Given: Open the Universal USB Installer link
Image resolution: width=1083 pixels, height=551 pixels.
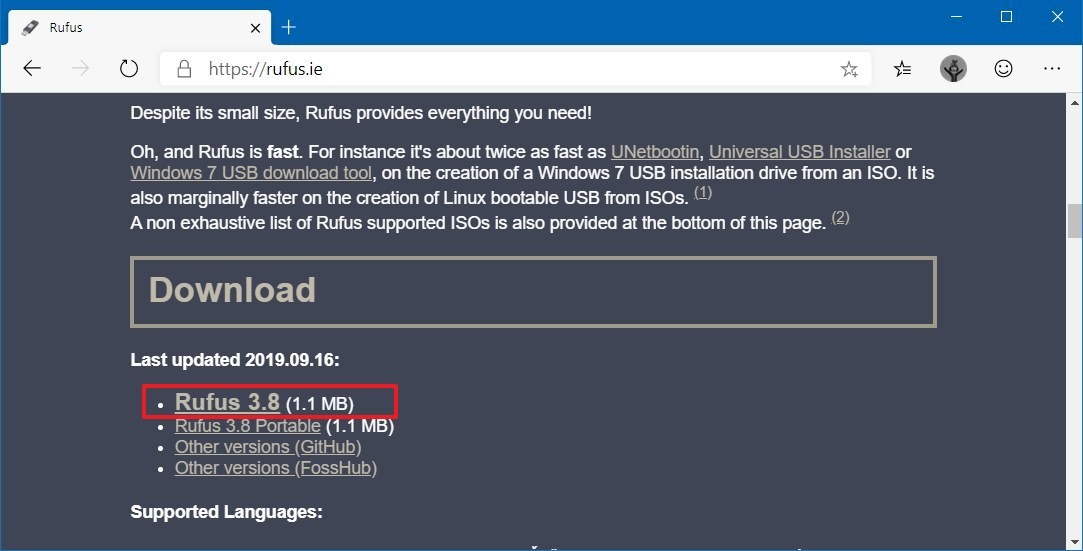Looking at the screenshot, I should [x=799, y=152].
